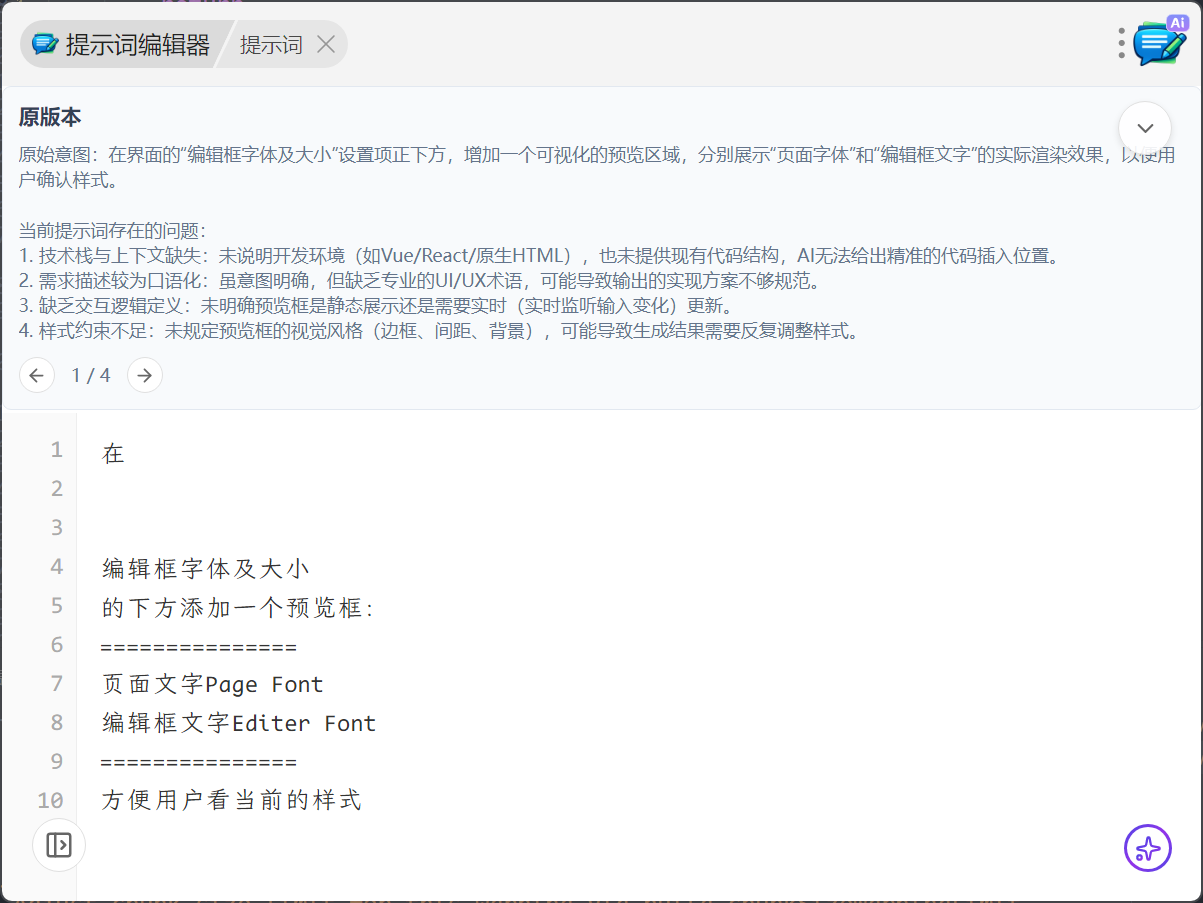1203x903 pixels.
Task: Click issue 2 需求描述较为口语化 line
Action: 420,281
